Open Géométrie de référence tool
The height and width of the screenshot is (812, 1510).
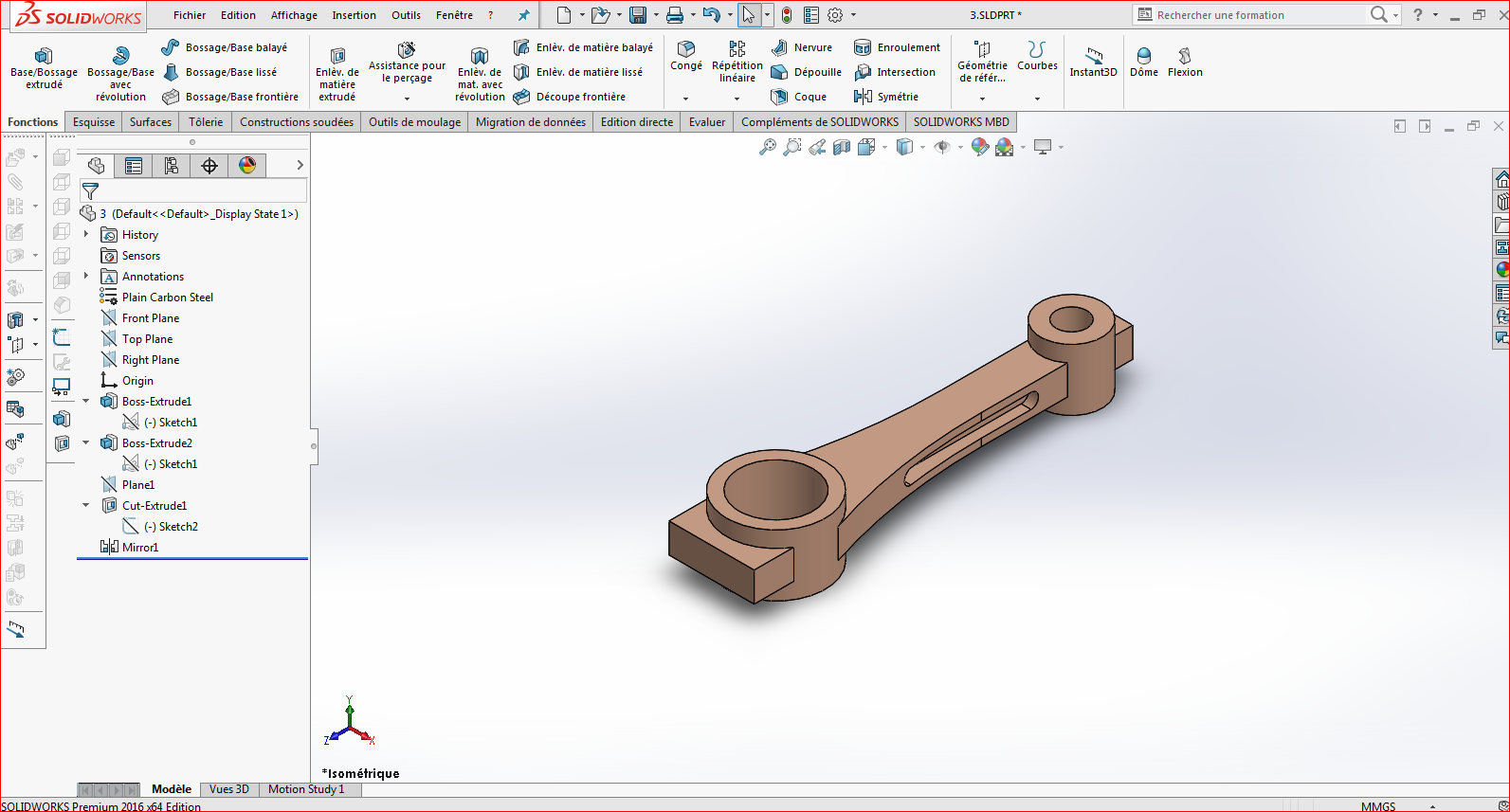pos(982,62)
